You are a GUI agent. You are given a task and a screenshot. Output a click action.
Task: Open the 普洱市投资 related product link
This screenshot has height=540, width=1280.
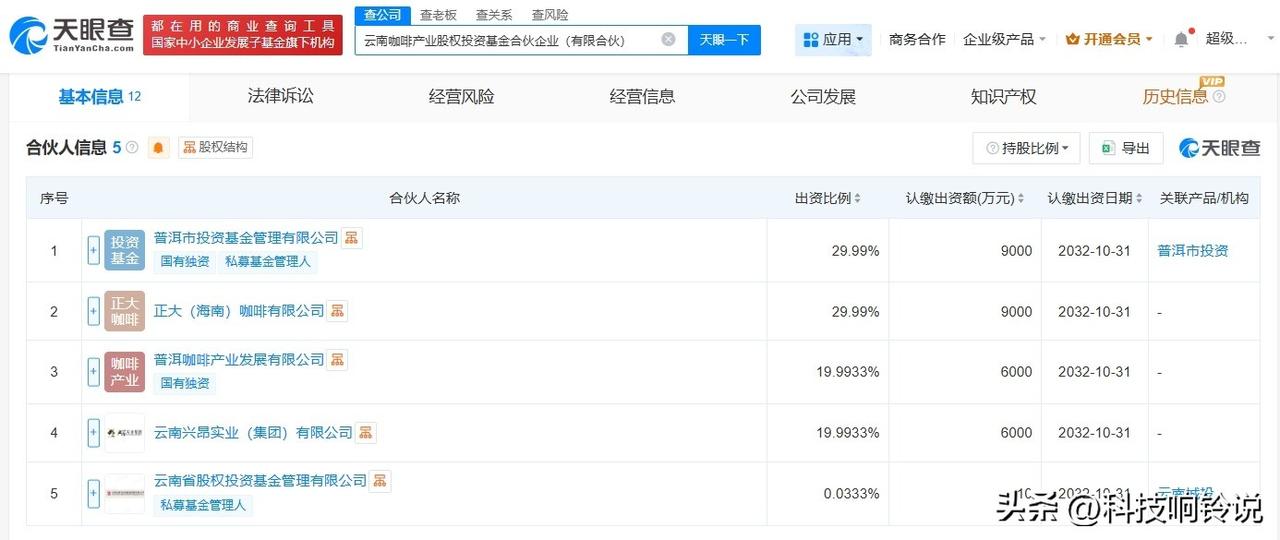point(1193,251)
